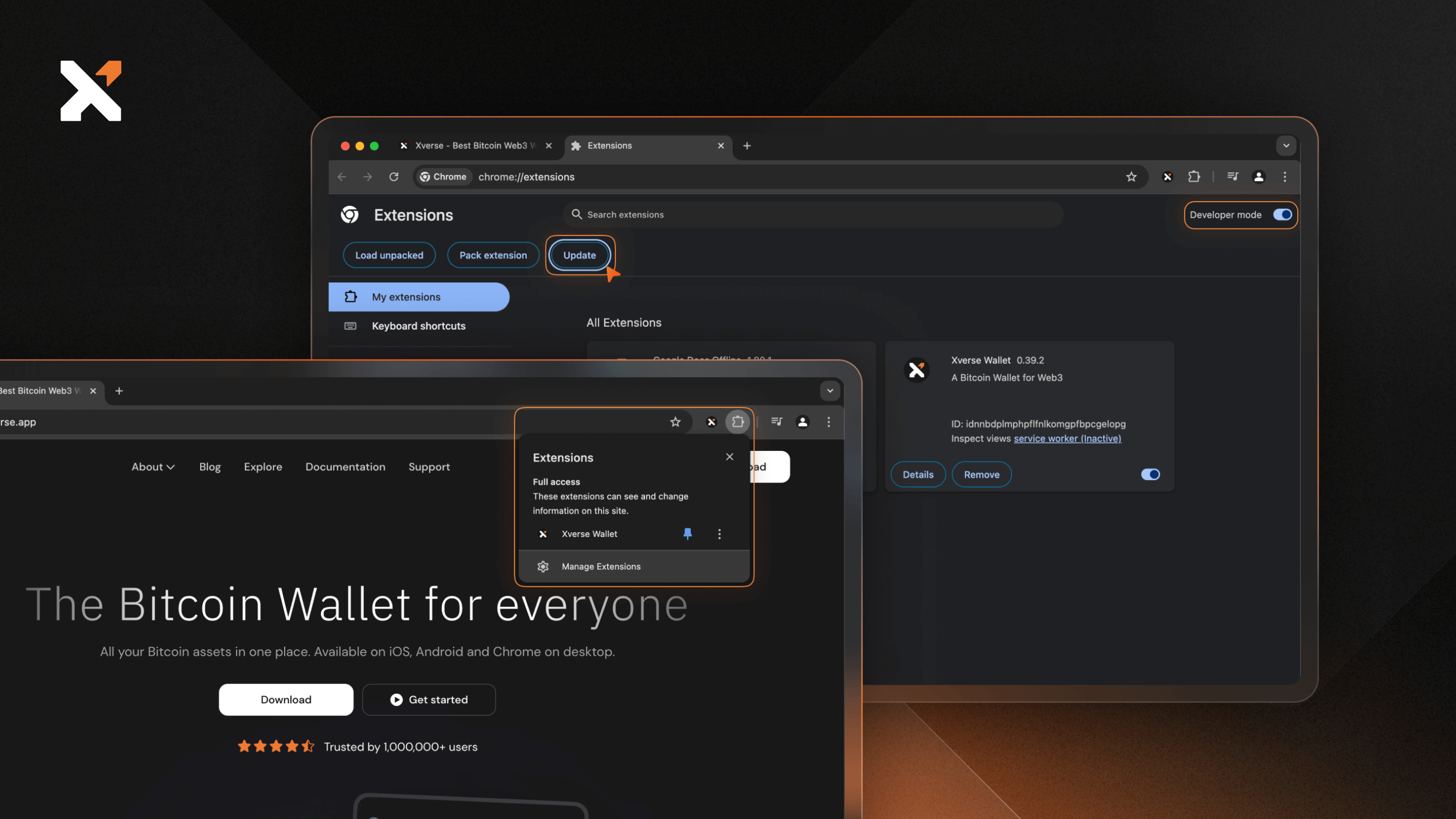The height and width of the screenshot is (819, 1456).
Task: Click the forward arrow in the back Chrome window
Action: [x=368, y=177]
